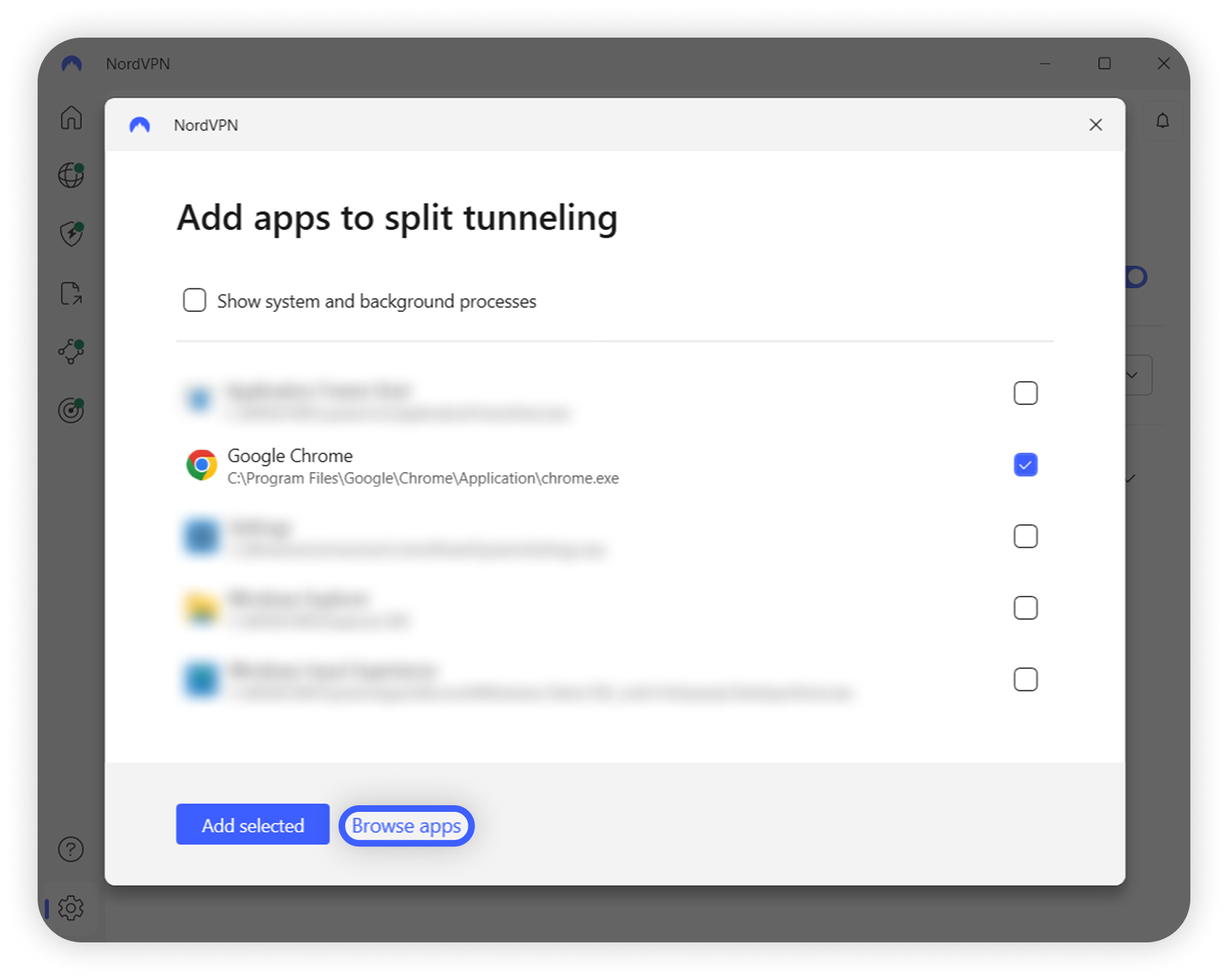Open Browse apps
Screen dimensions: 1228x980
(406, 825)
